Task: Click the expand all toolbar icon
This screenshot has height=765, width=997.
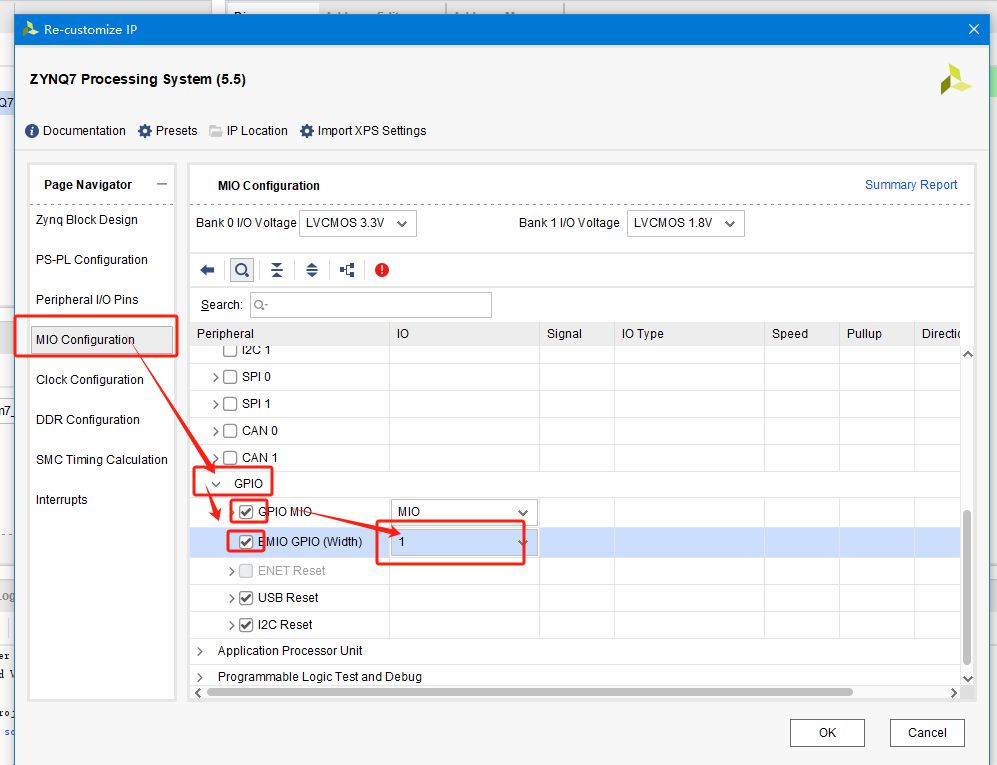Action: pos(312,270)
